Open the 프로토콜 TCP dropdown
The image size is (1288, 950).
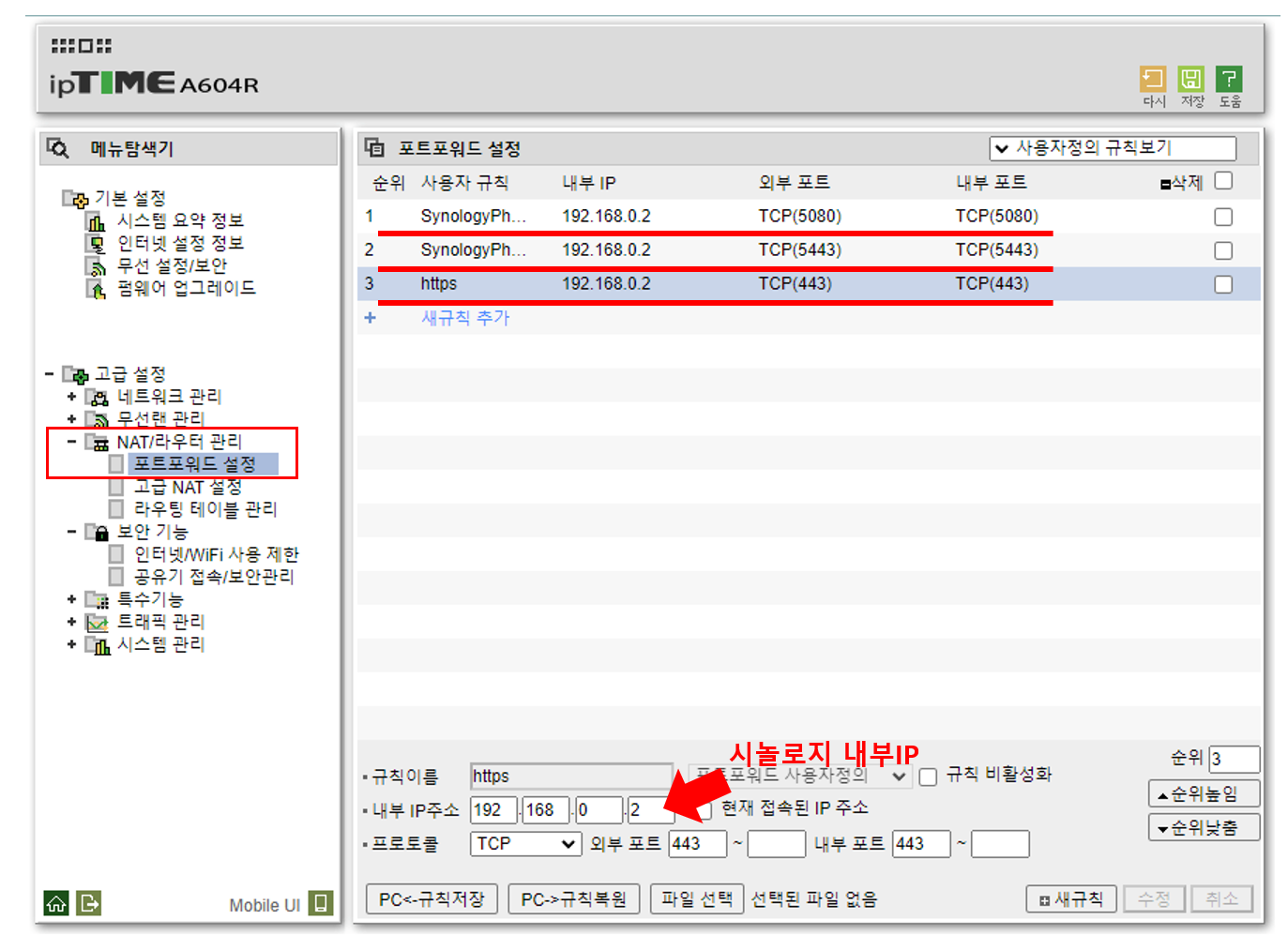tap(524, 844)
